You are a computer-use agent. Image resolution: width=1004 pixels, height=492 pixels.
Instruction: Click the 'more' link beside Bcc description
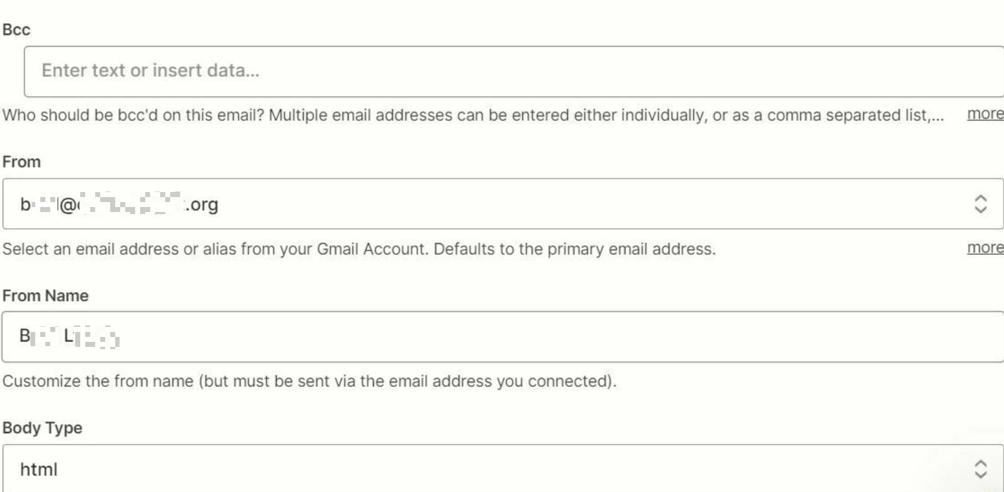click(x=985, y=114)
